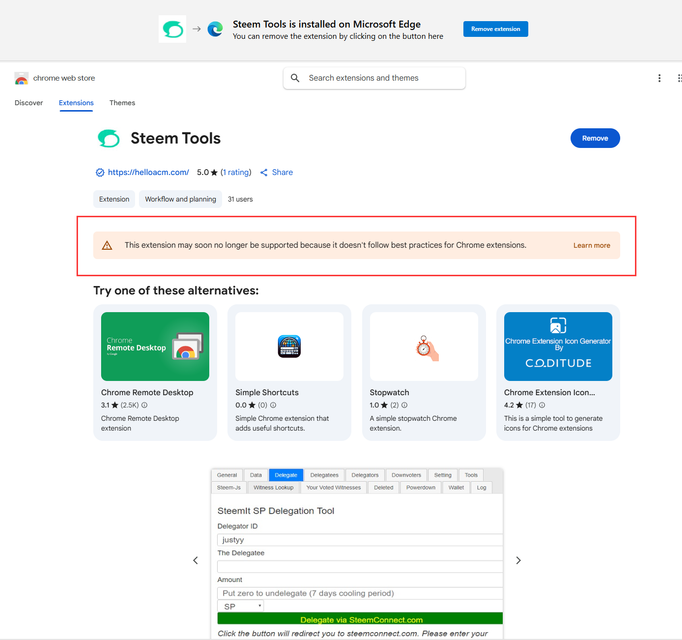Select the Witness Lookup tab
682x640 pixels.
coord(274,488)
